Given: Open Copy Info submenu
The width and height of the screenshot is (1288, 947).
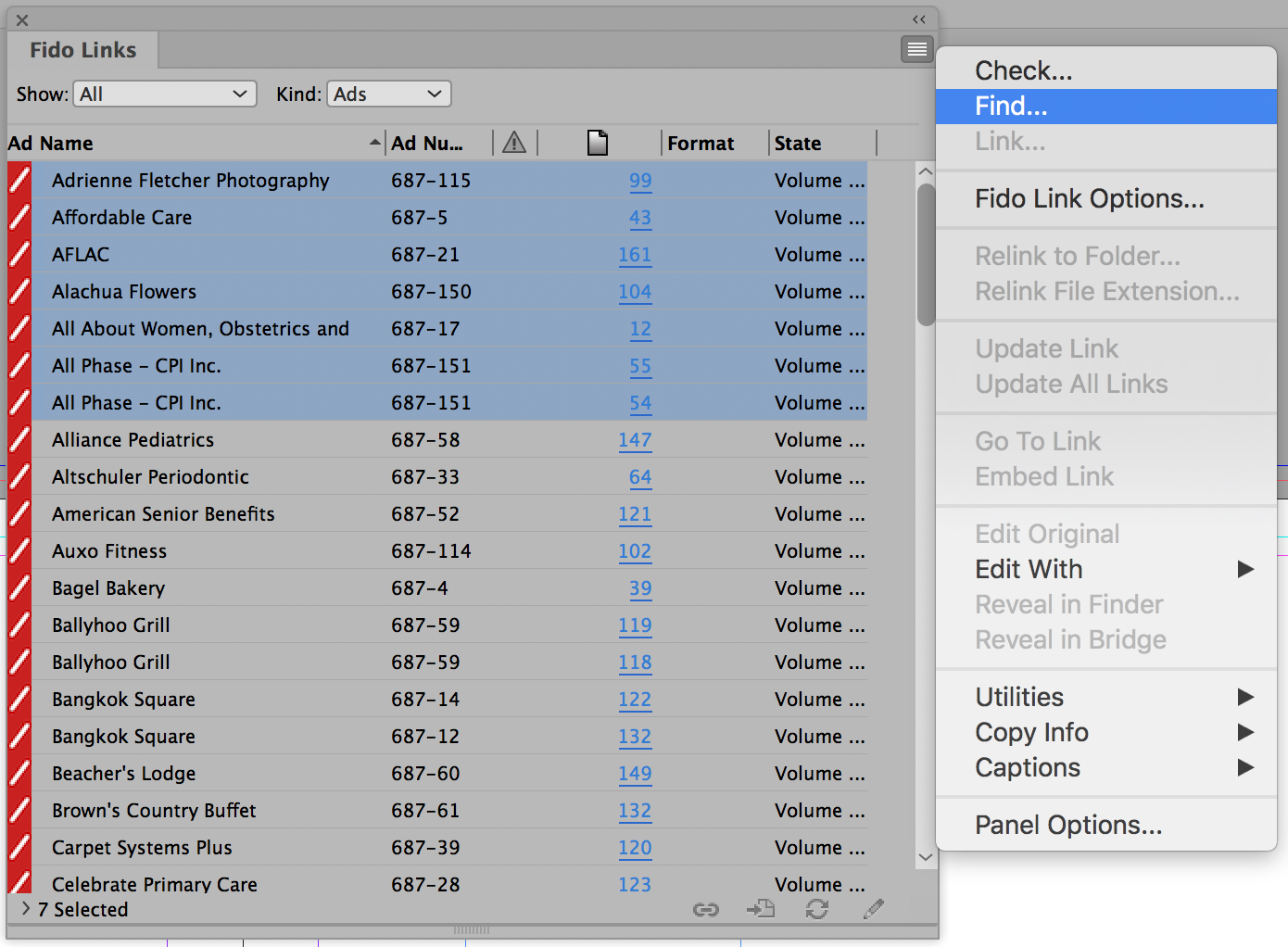Looking at the screenshot, I should point(1106,732).
